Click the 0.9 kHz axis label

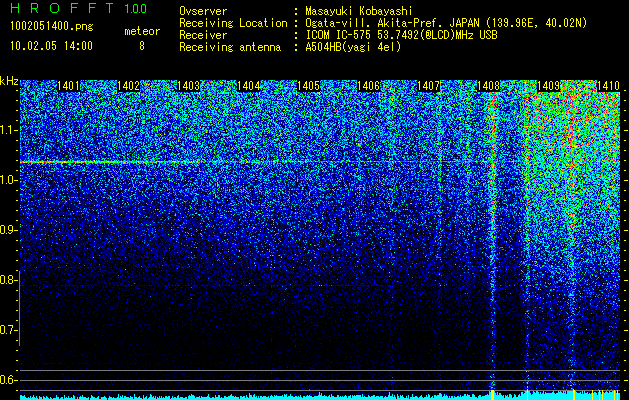click(x=9, y=230)
